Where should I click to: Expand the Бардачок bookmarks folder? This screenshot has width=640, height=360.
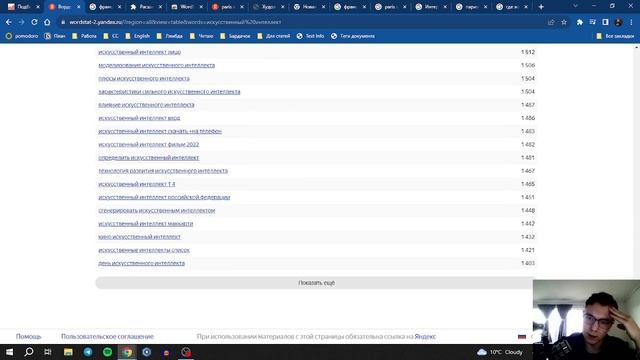235,36
